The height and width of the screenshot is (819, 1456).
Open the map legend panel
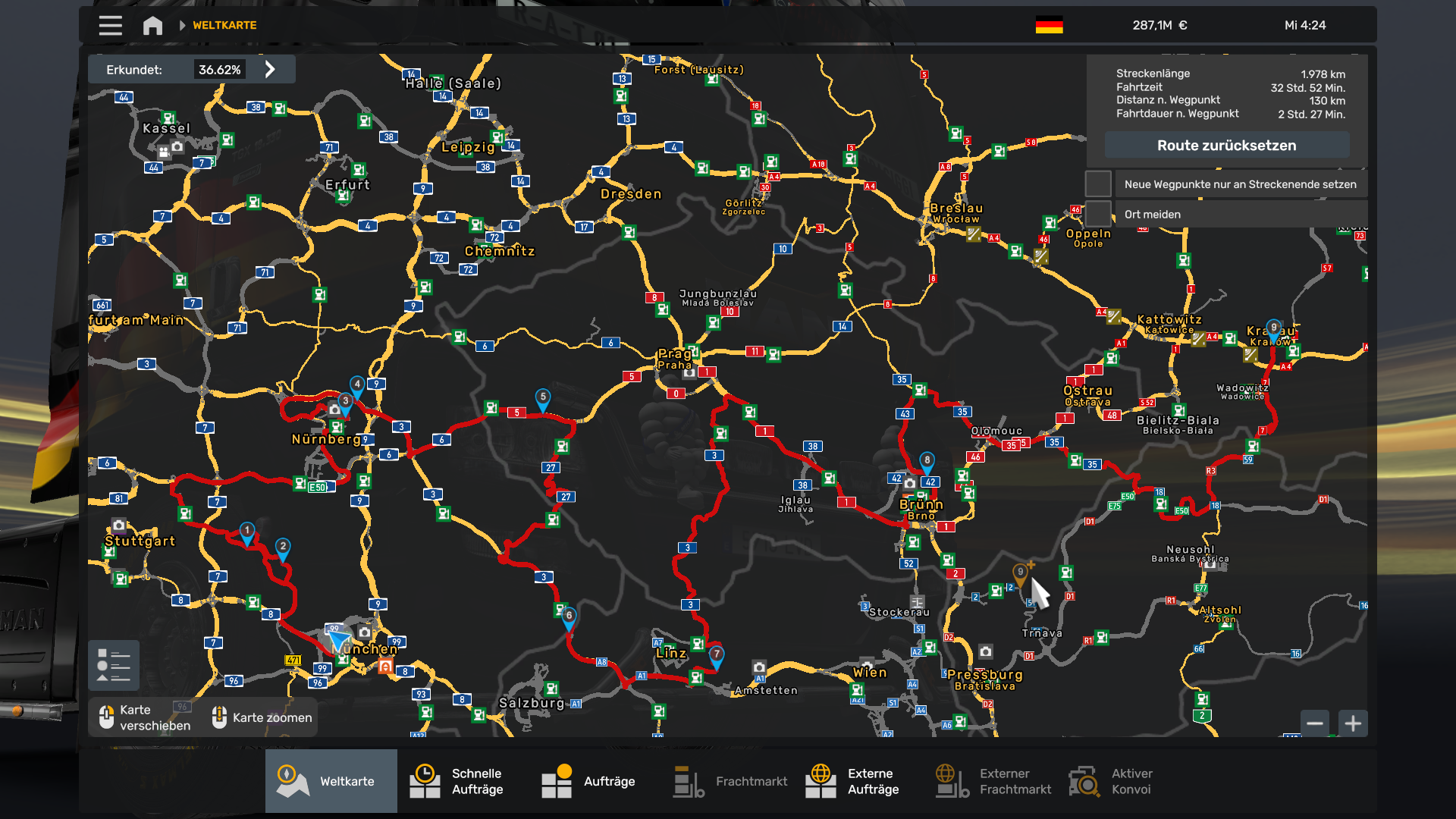[114, 666]
